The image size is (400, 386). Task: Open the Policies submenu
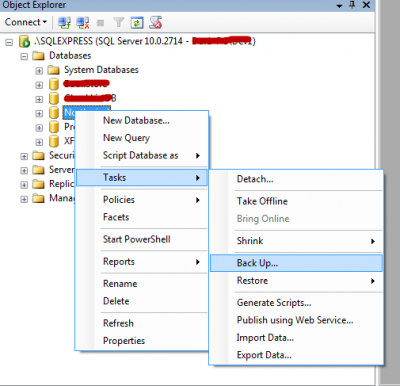coord(142,200)
